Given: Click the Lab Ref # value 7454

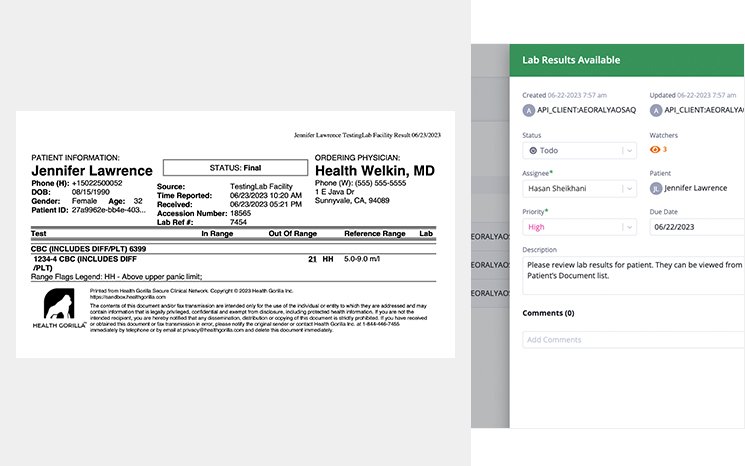Looking at the screenshot, I should point(239,222).
